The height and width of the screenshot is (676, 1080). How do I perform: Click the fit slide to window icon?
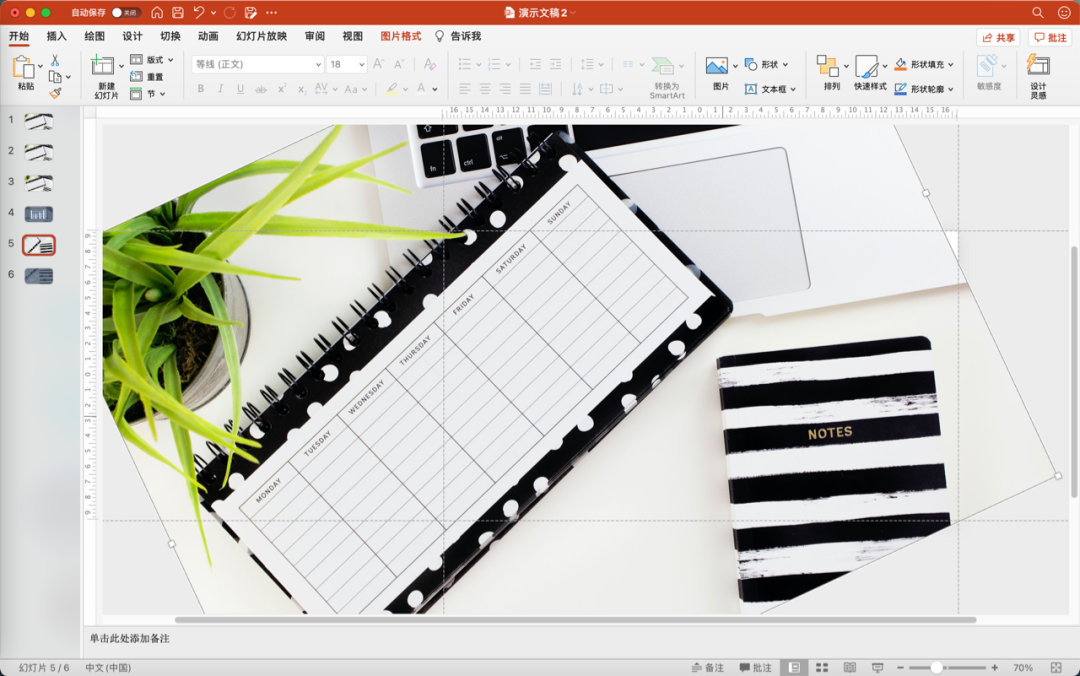(1056, 667)
